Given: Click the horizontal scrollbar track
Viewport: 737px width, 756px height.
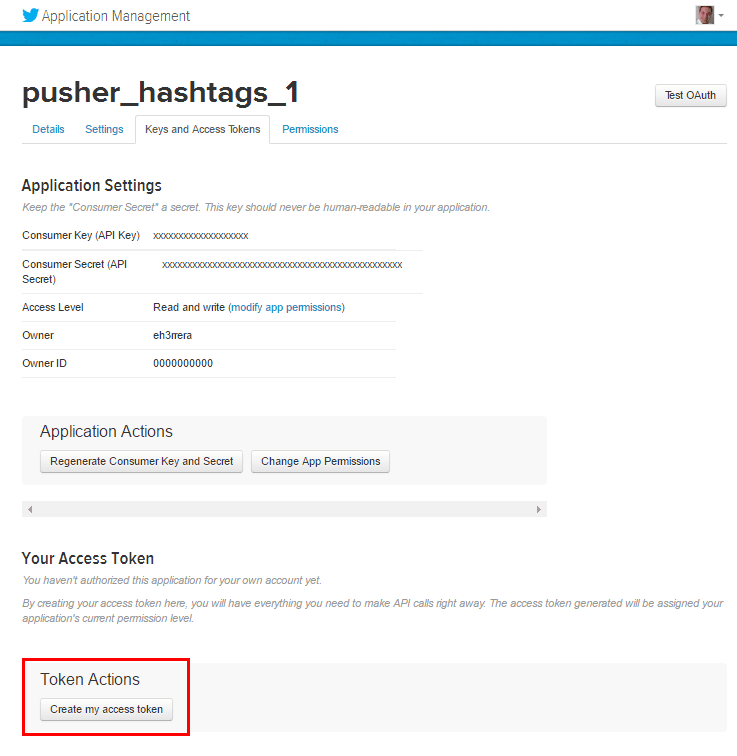Looking at the screenshot, I should pyautogui.click(x=284, y=509).
